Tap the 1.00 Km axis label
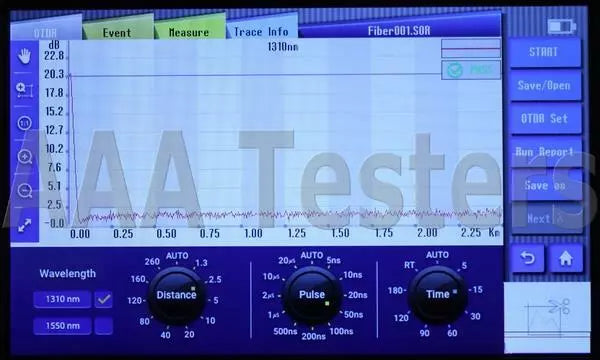Screen dimensions: 600x360 click(x=253, y=233)
